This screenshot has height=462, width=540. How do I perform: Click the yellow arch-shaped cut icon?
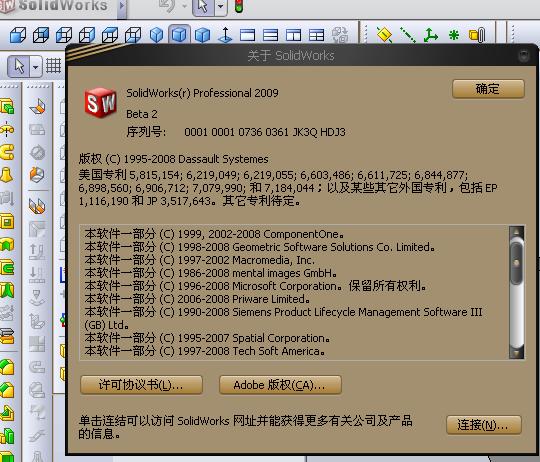click(7, 244)
